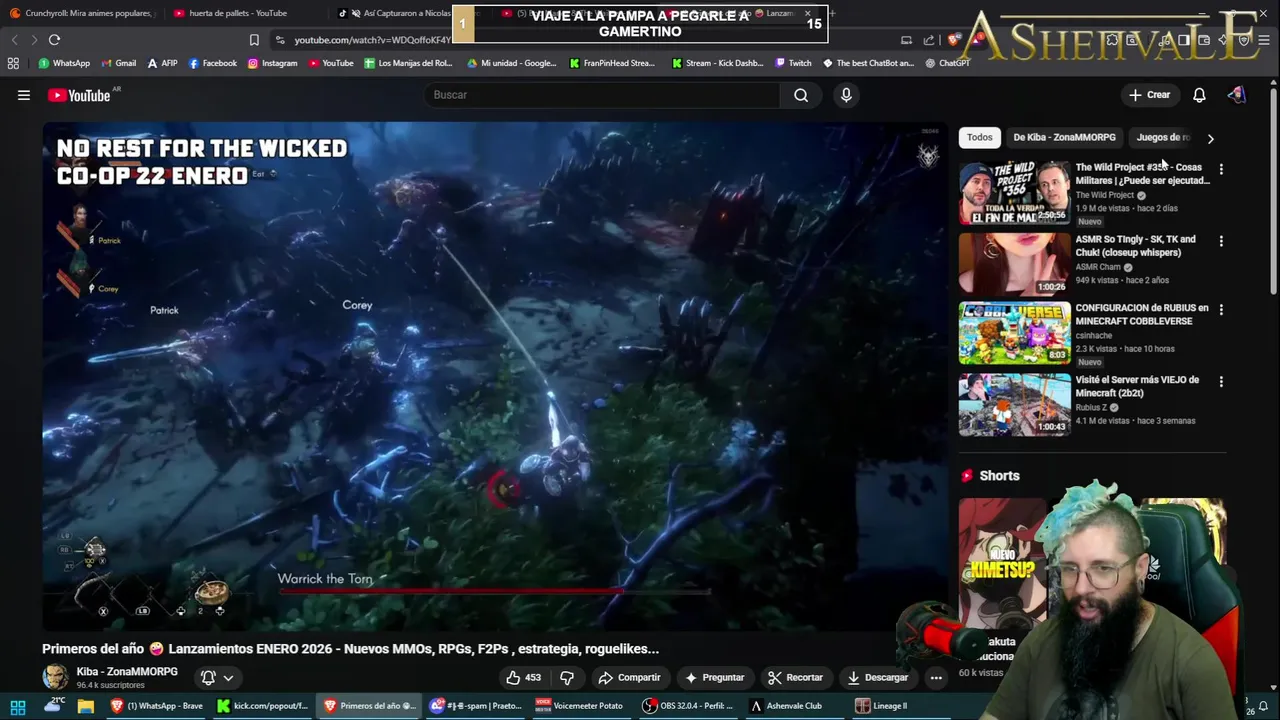The width and height of the screenshot is (1280, 720).
Task: Open Windows Start menu
Action: pyautogui.click(x=18, y=706)
